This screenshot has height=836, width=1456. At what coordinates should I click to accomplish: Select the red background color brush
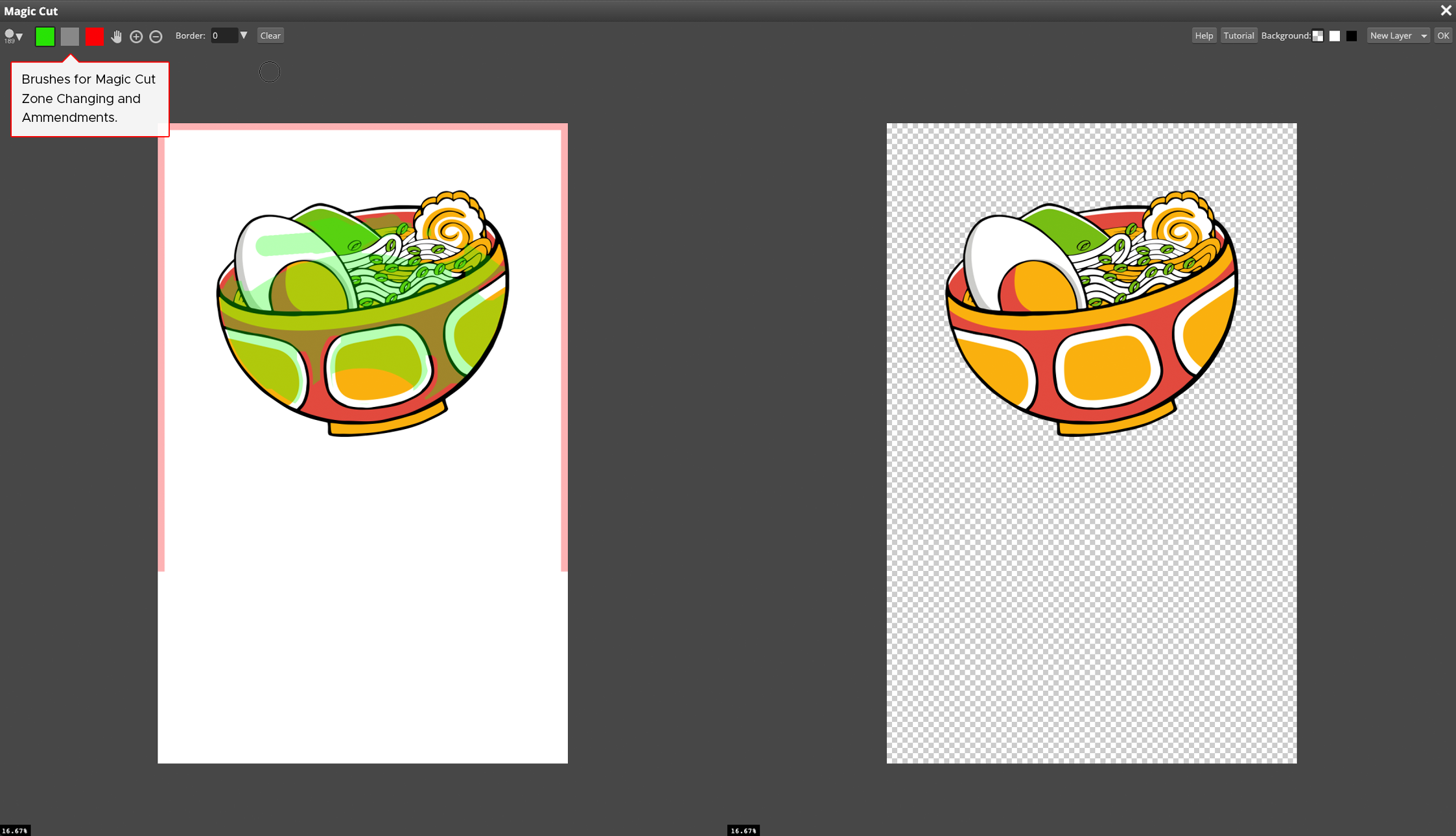tap(94, 36)
